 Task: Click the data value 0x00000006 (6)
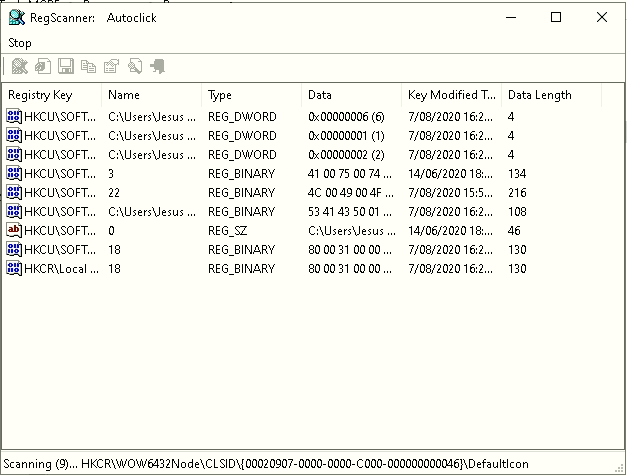click(x=346, y=117)
